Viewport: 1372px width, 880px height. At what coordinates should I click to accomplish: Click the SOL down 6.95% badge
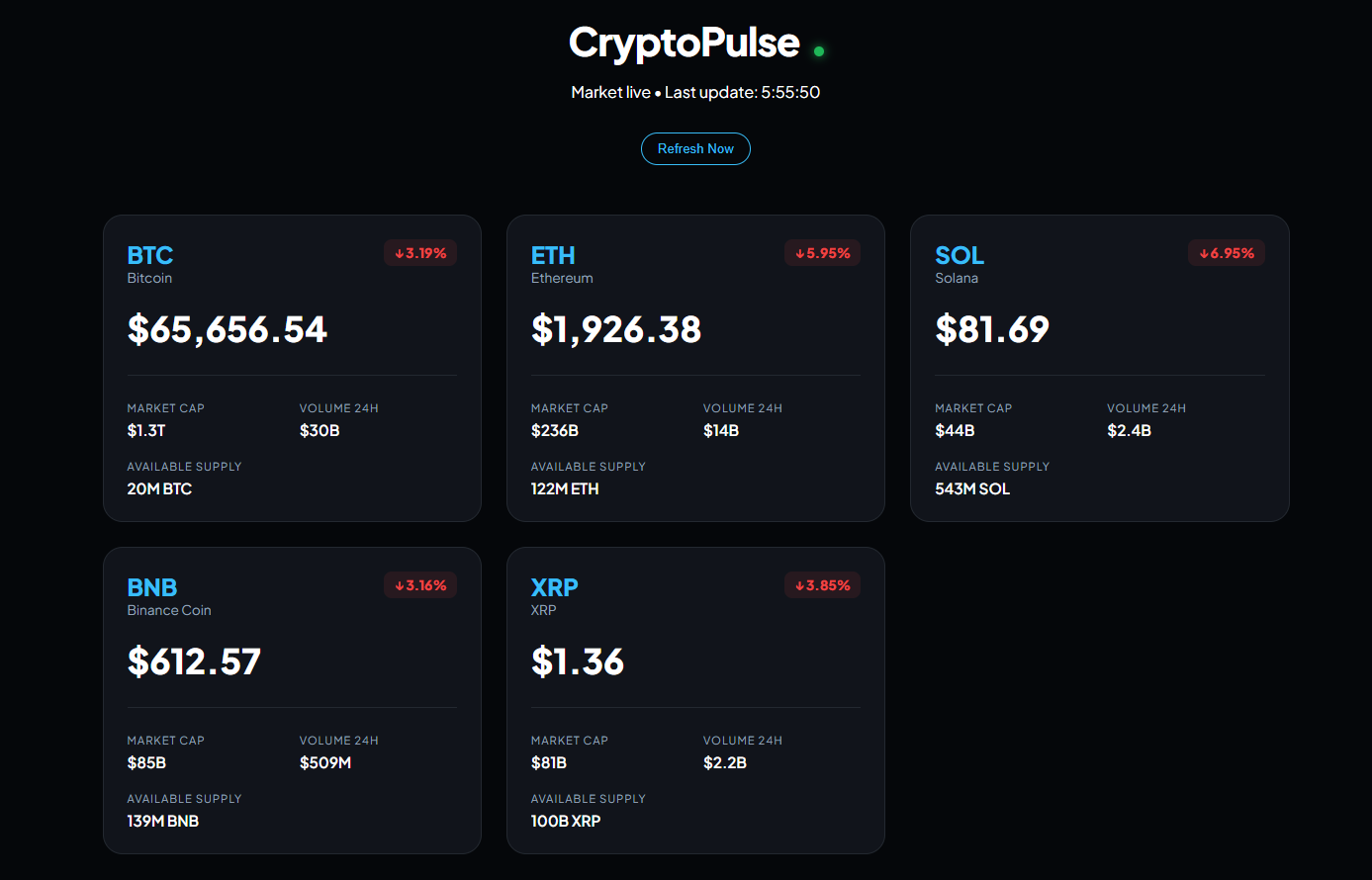(x=1227, y=253)
